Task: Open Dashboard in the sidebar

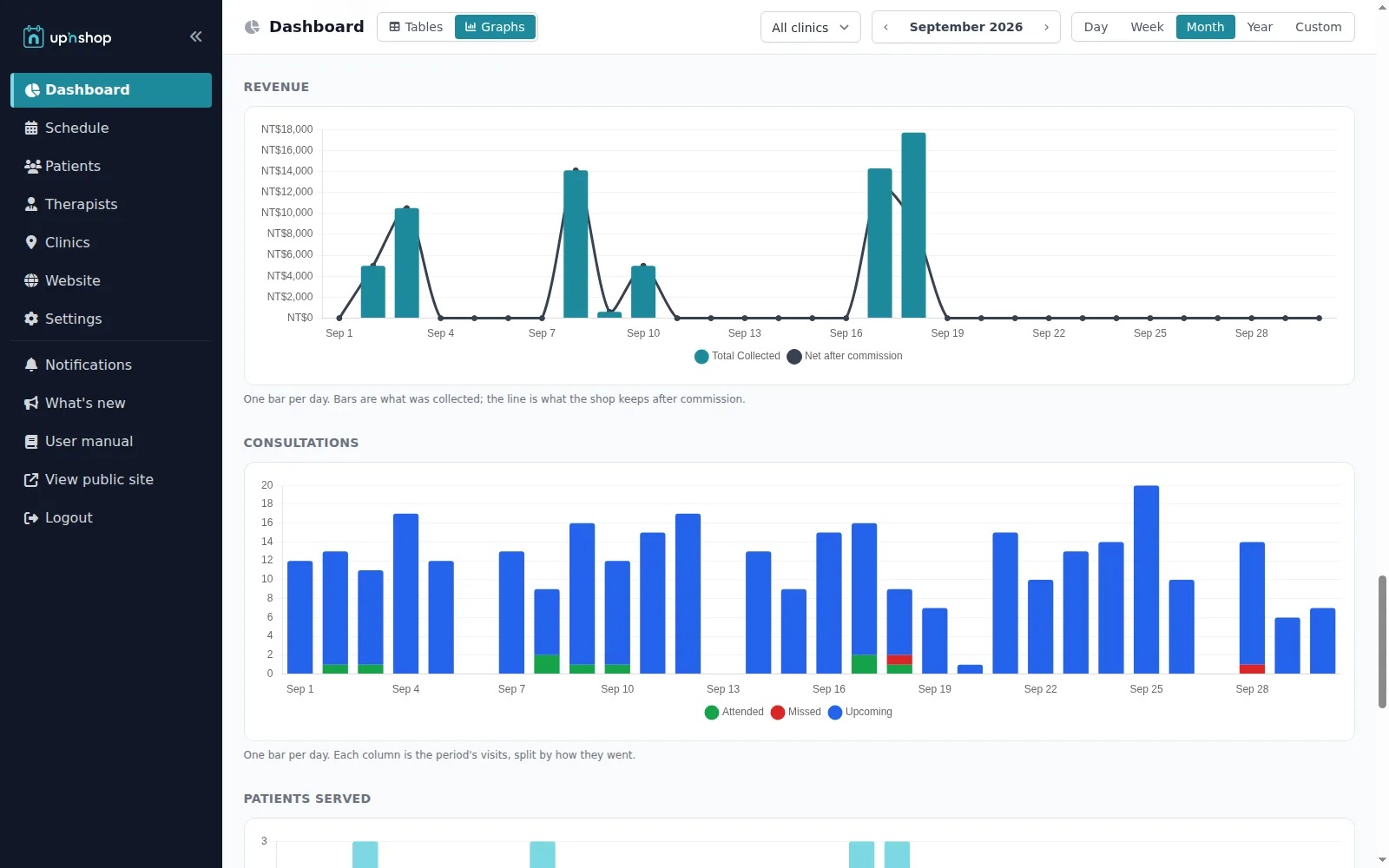Action: pyautogui.click(x=111, y=90)
